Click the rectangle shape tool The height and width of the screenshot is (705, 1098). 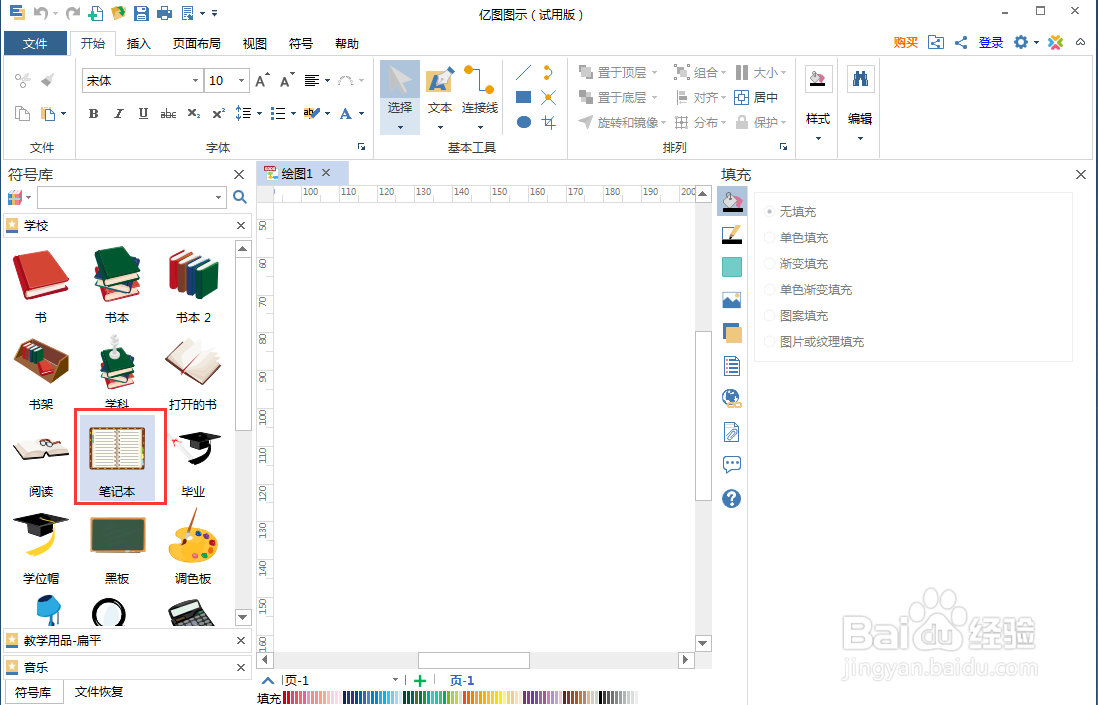click(x=522, y=97)
